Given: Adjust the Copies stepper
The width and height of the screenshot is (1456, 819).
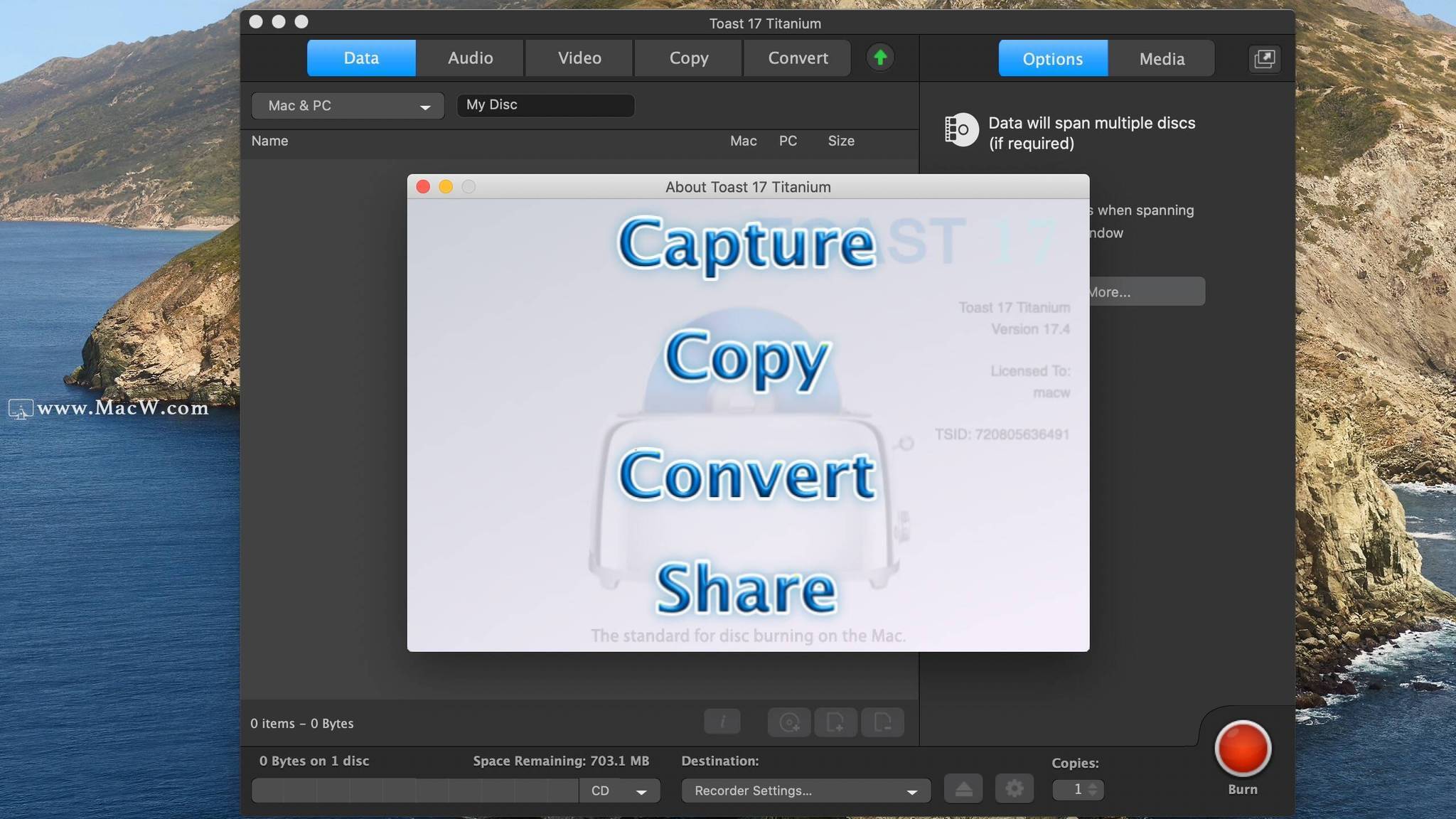Looking at the screenshot, I should (x=1093, y=789).
